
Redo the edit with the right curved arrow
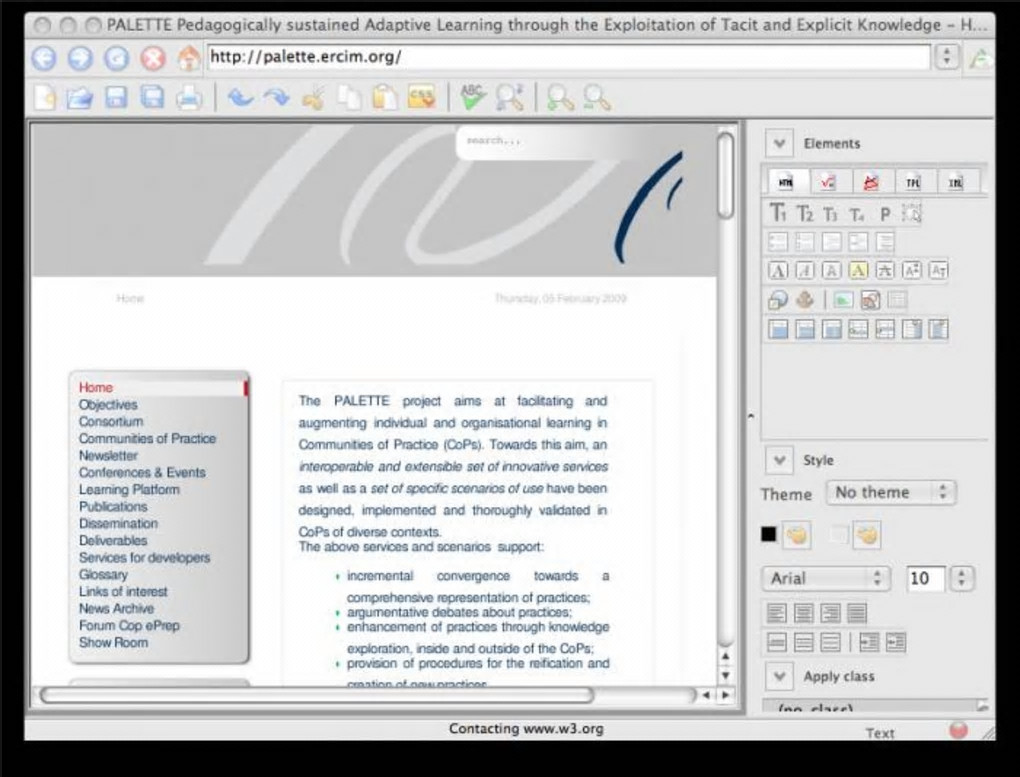point(276,98)
